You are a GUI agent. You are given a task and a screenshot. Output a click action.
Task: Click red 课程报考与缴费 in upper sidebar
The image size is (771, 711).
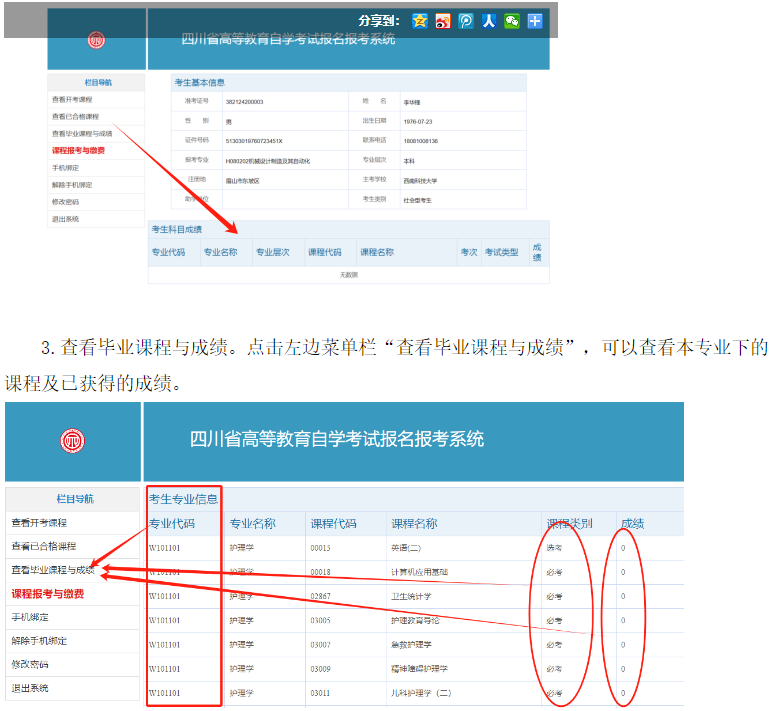[78, 150]
